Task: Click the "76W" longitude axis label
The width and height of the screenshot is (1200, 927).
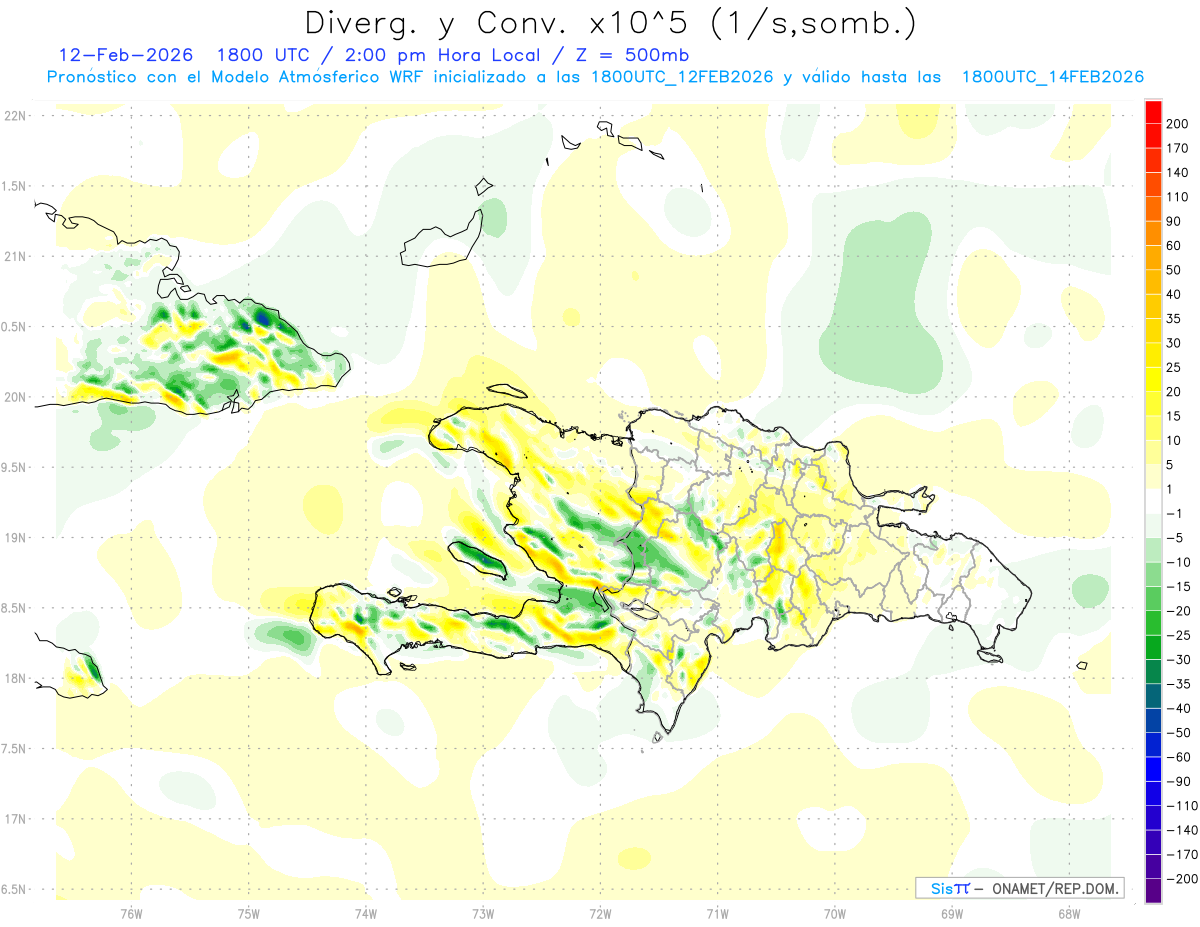Action: point(131,913)
